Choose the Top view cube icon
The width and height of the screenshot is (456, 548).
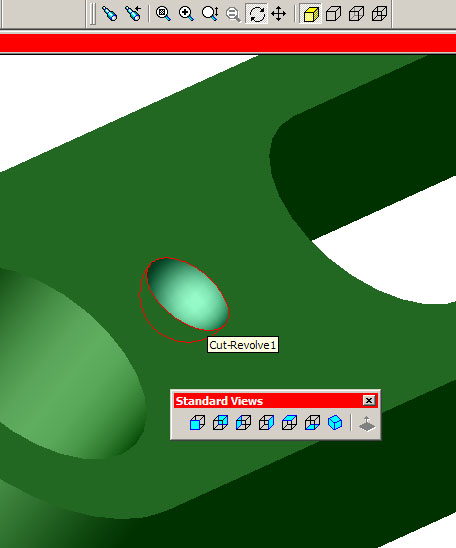[x=289, y=423]
